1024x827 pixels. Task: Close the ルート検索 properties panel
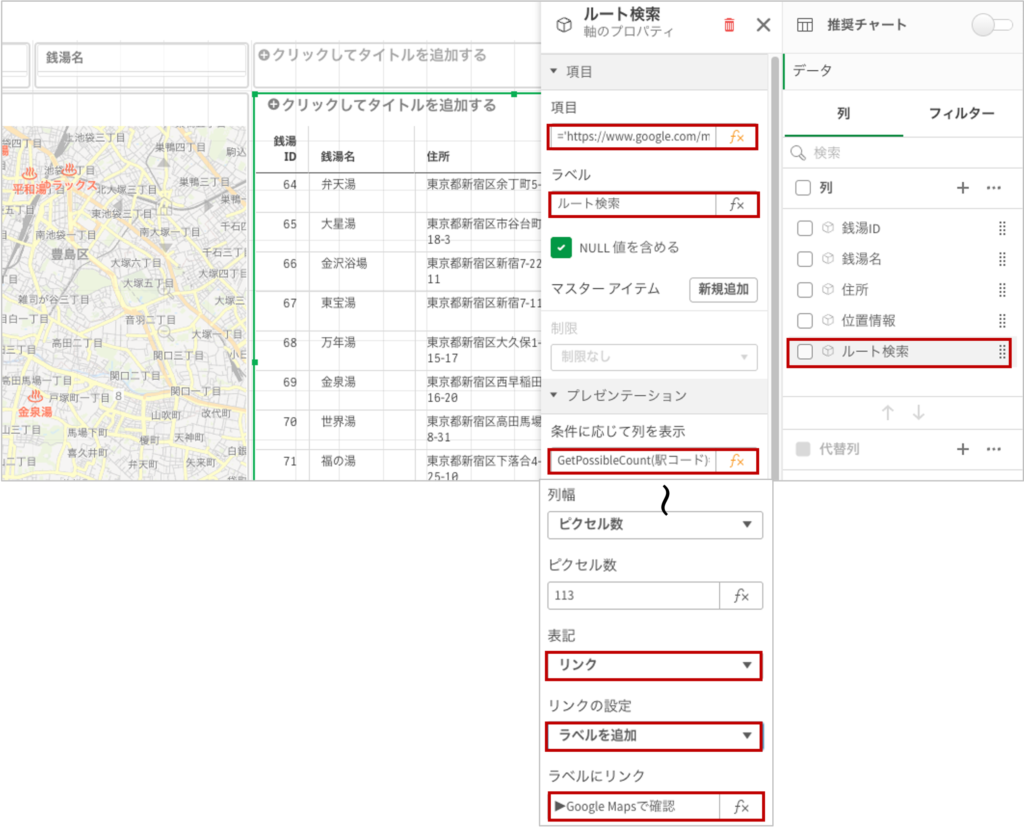coord(763,25)
